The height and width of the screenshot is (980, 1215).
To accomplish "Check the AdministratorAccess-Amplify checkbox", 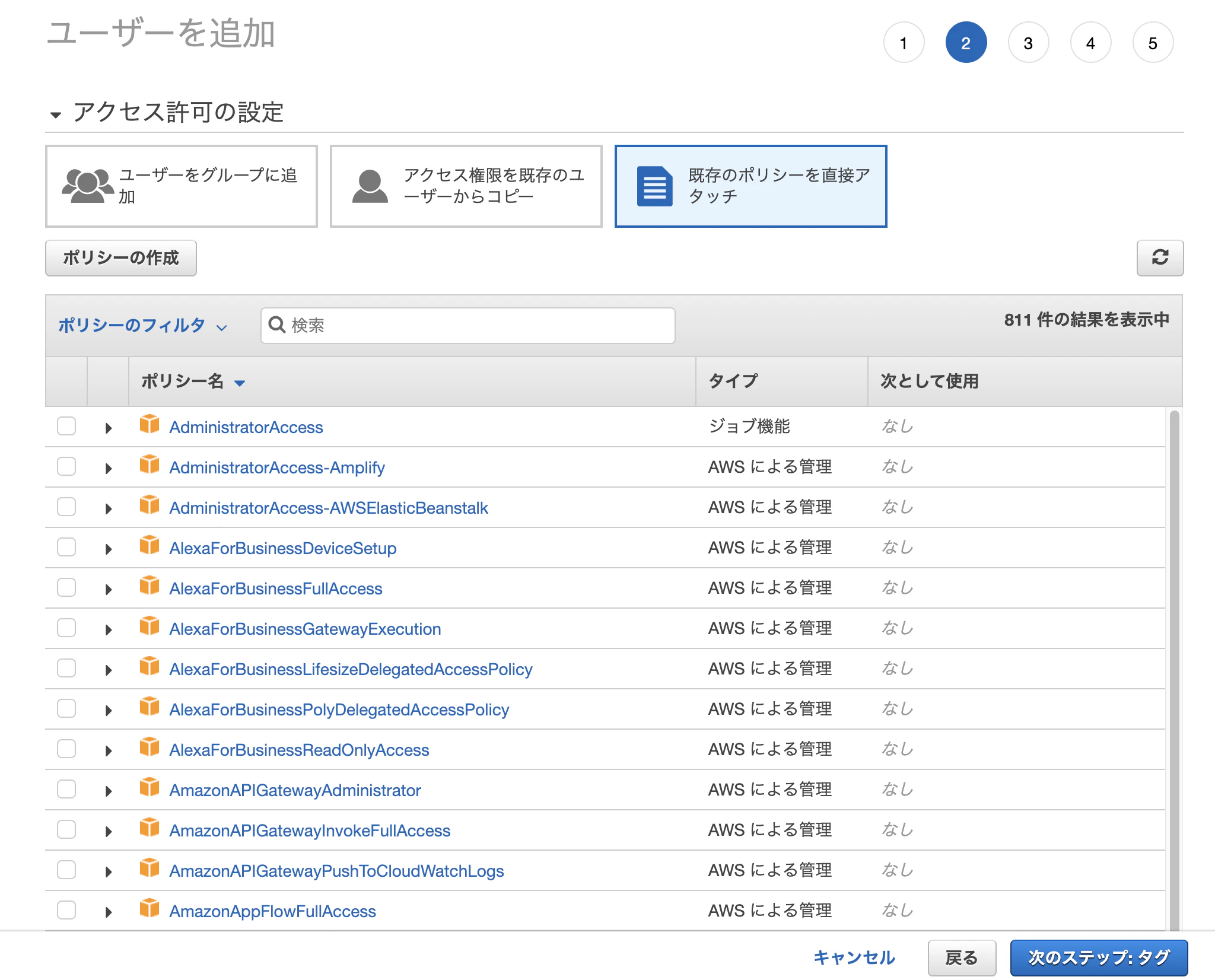I will click(x=66, y=466).
